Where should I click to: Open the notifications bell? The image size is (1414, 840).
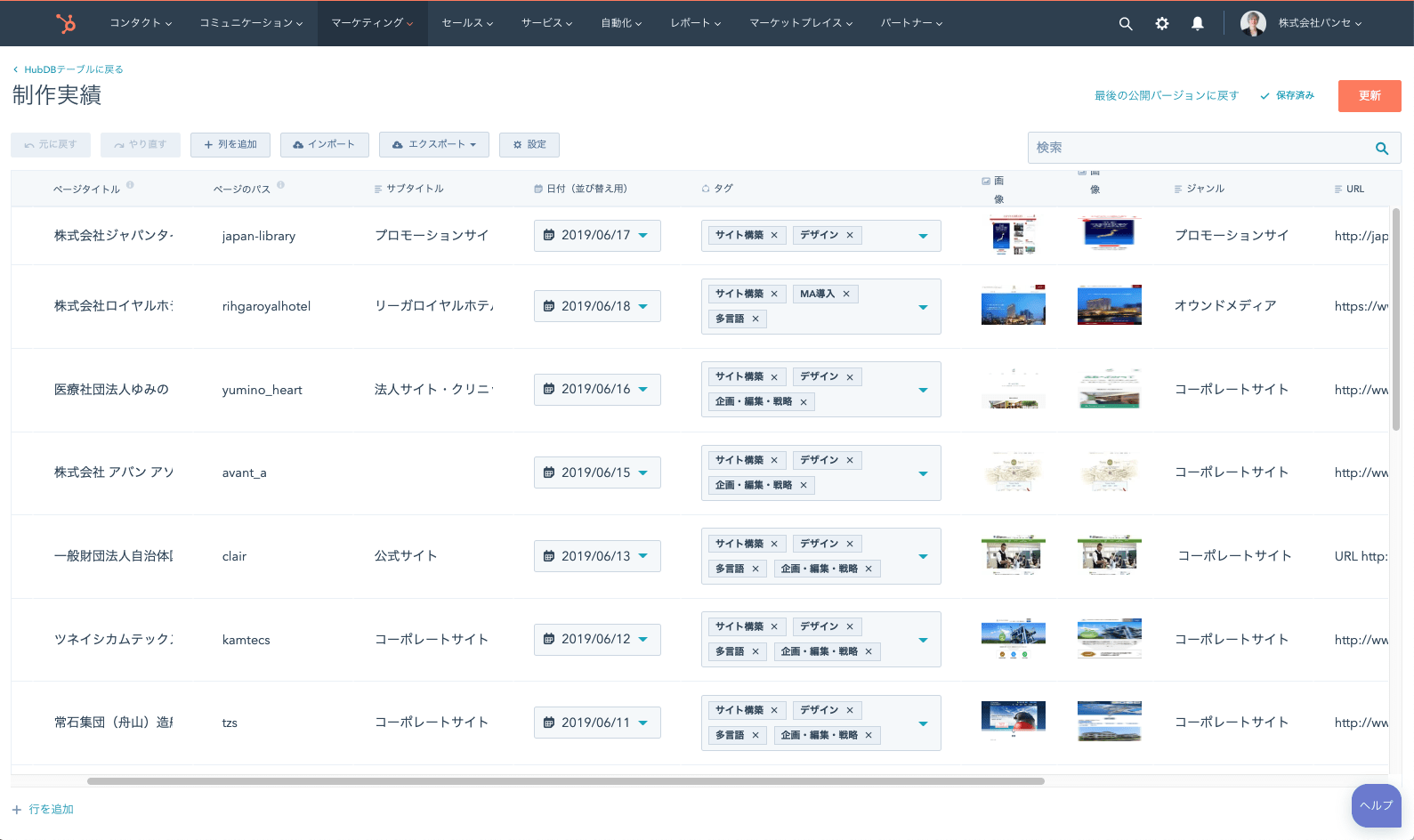tap(1198, 24)
